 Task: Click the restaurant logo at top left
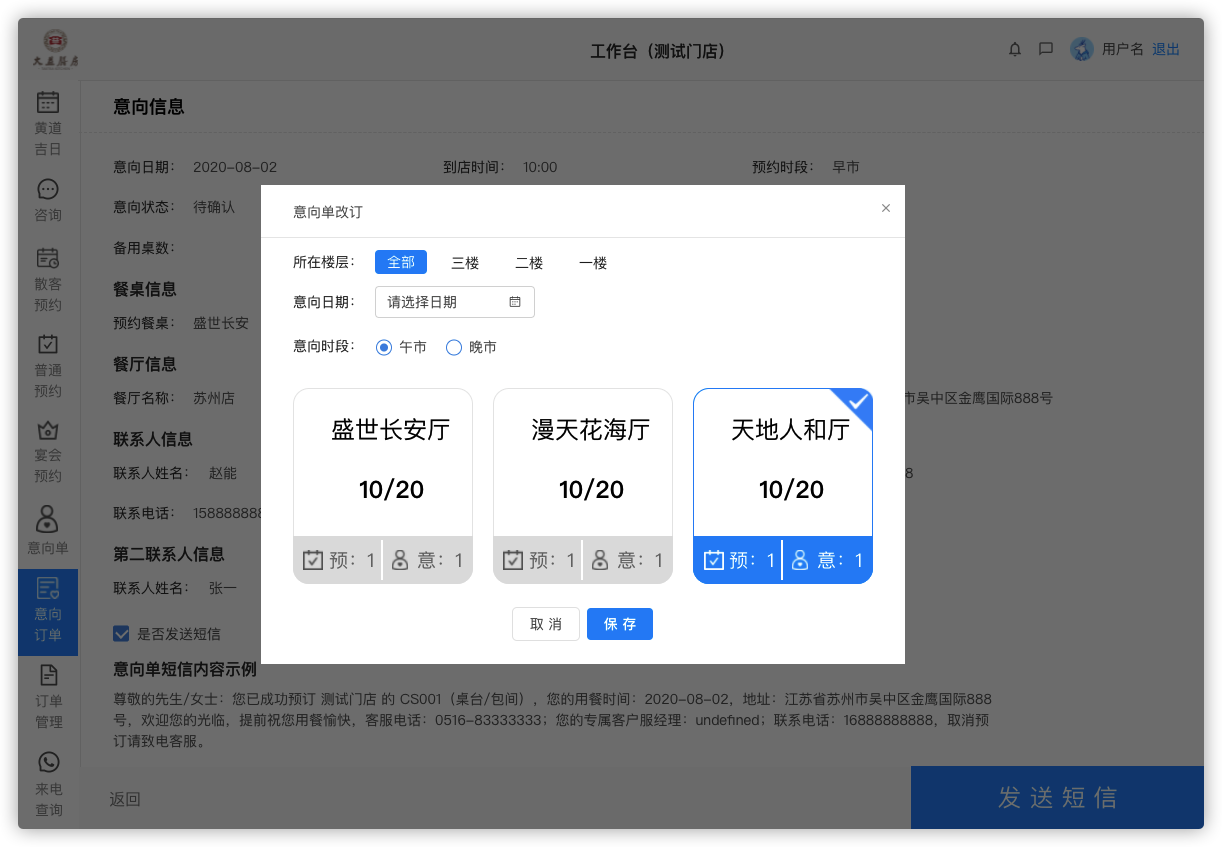(54, 49)
